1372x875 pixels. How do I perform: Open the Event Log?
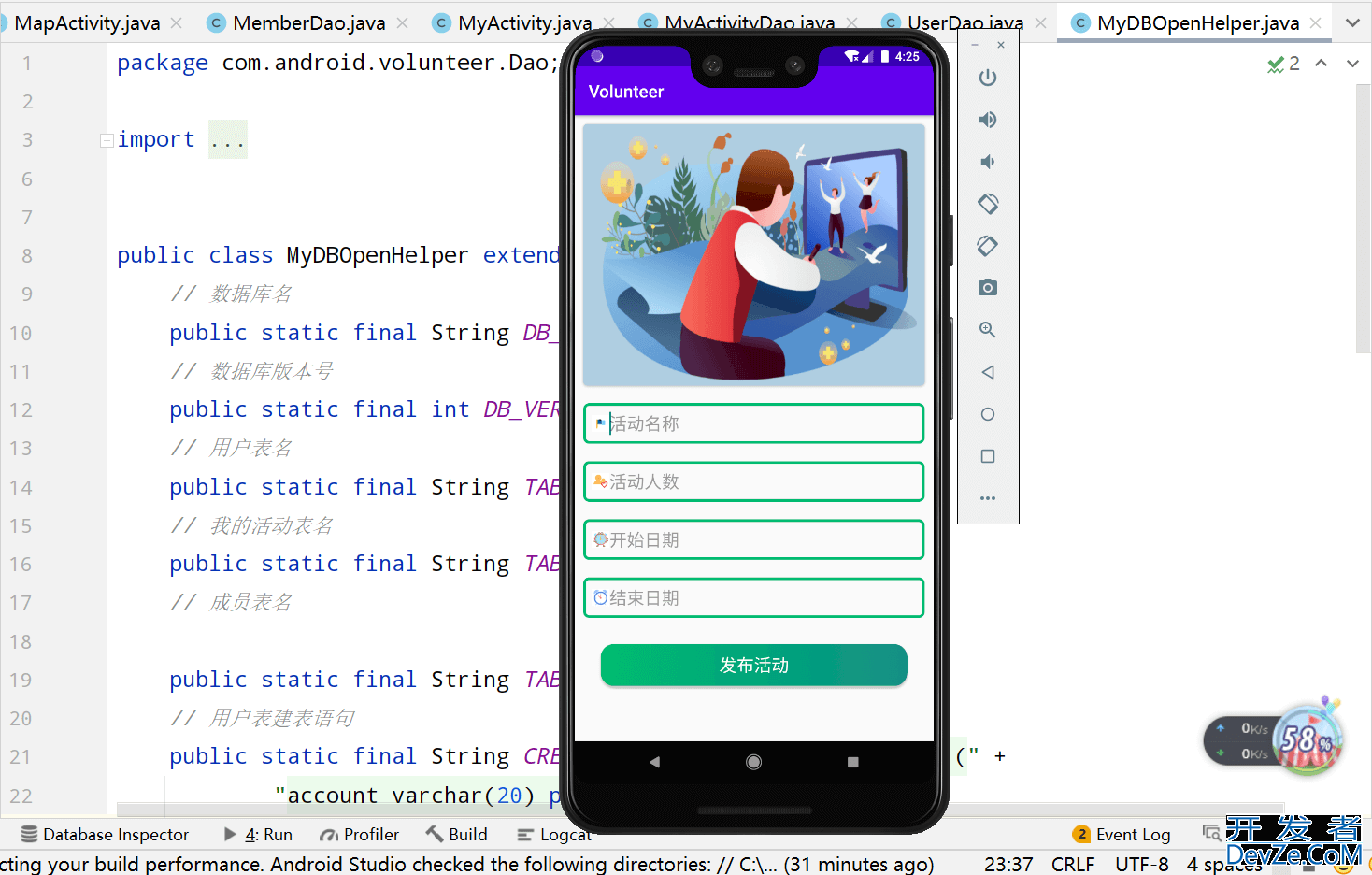(1122, 835)
